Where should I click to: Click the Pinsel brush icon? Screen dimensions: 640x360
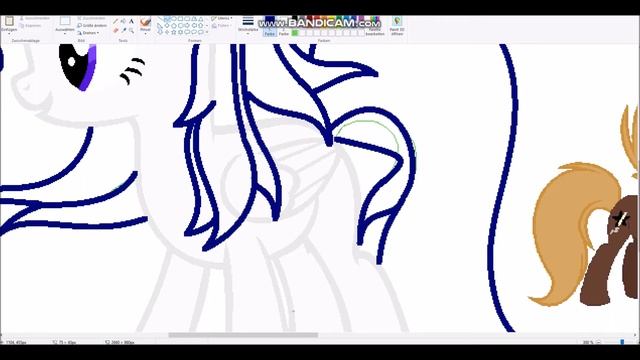pyautogui.click(x=145, y=21)
